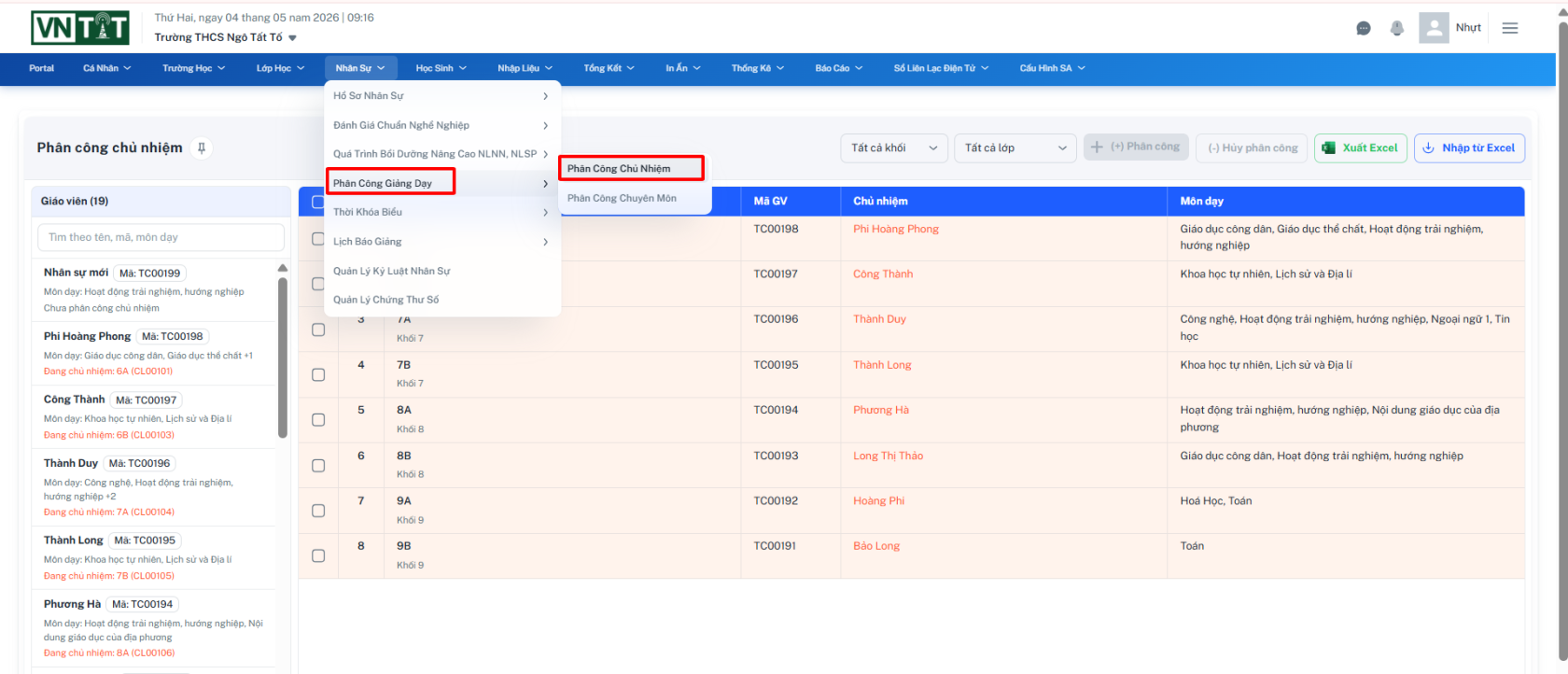
Task: Select the checkbox for class 8B
Action: 318,466
